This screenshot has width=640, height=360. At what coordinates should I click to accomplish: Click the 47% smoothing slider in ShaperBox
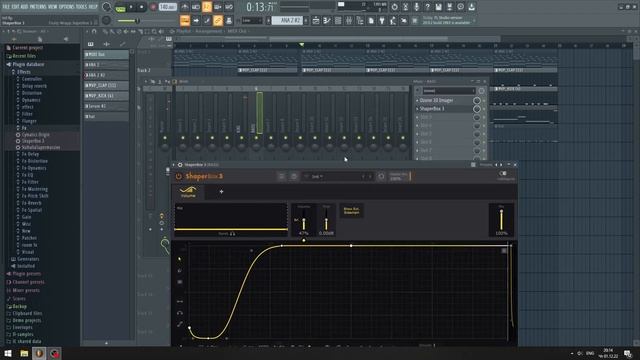click(x=304, y=222)
